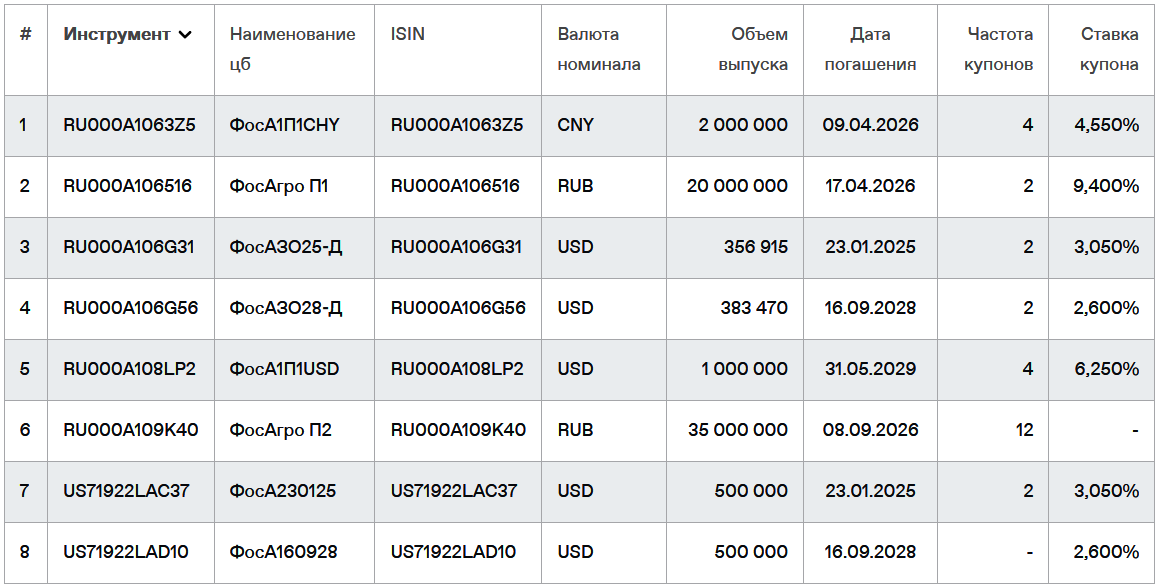
Task: Open instrument RU000A1063Z5 in first column
Action: (129, 125)
